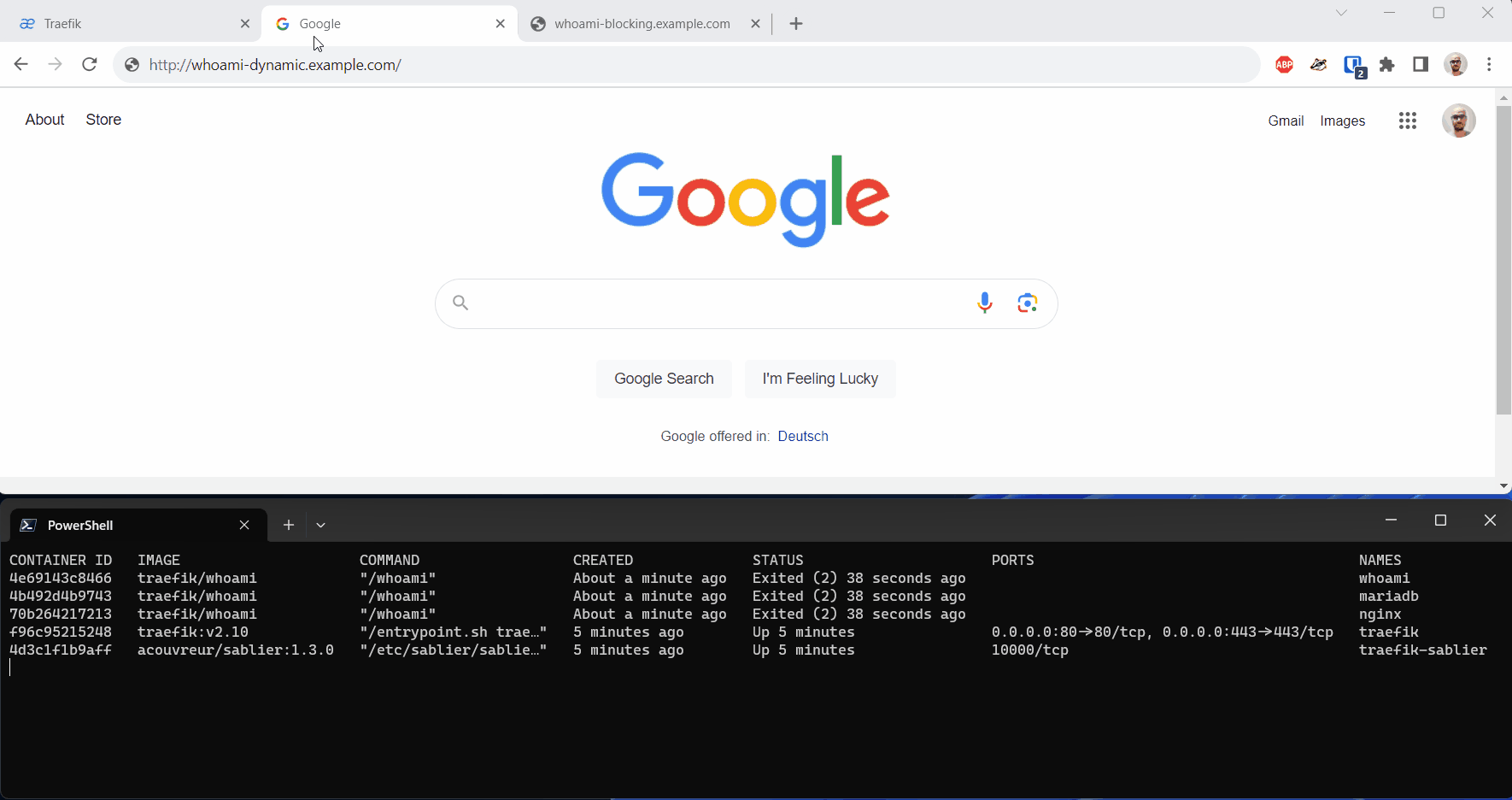Search by image with Google Lens

(1028, 303)
